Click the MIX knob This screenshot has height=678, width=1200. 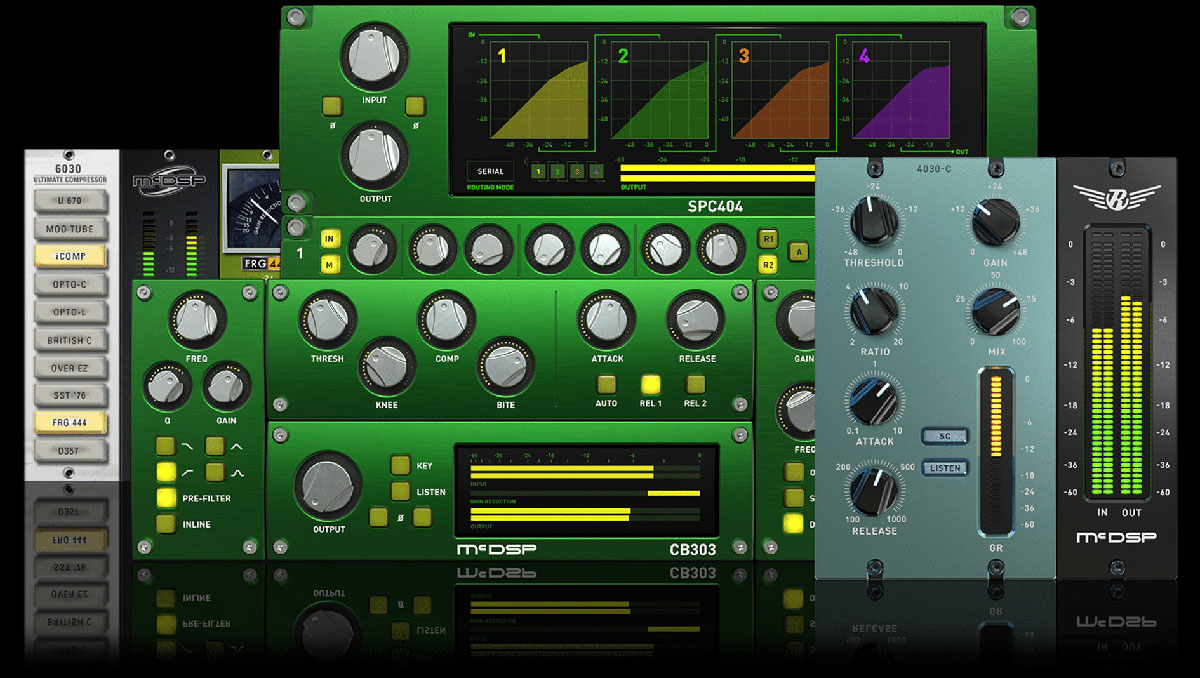click(x=995, y=311)
